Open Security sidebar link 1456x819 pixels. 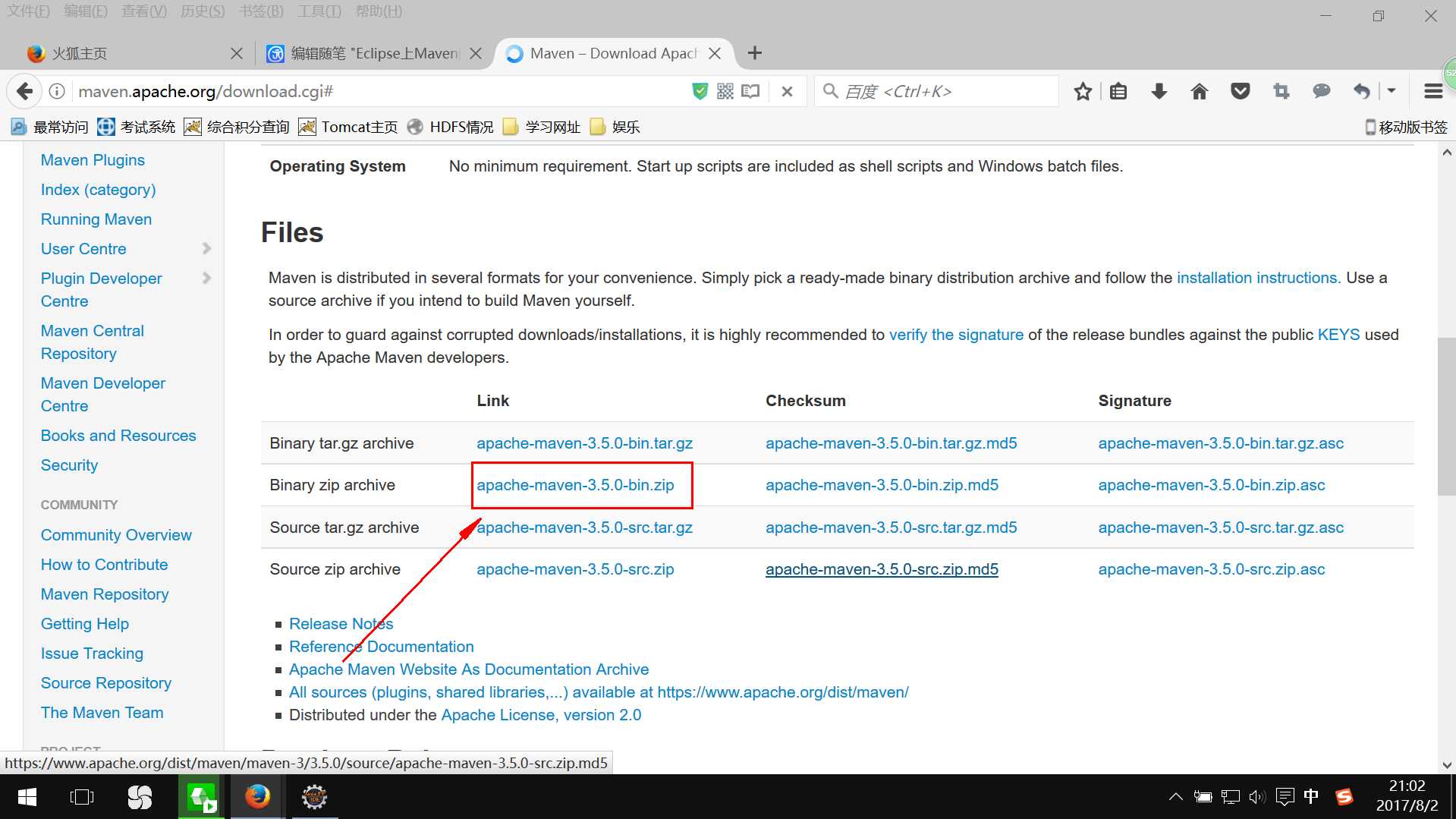point(69,465)
